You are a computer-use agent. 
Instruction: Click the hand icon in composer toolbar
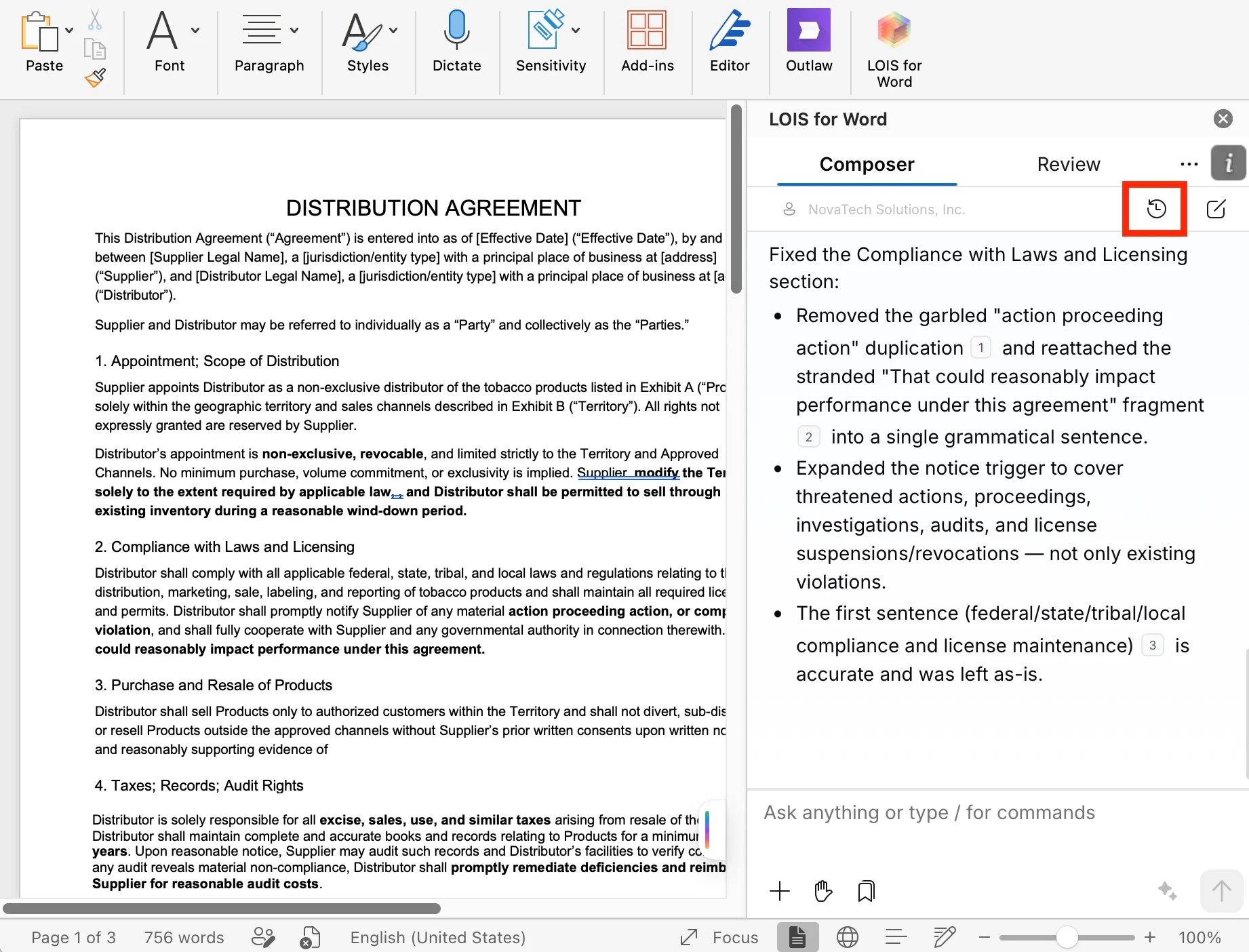pyautogui.click(x=822, y=890)
